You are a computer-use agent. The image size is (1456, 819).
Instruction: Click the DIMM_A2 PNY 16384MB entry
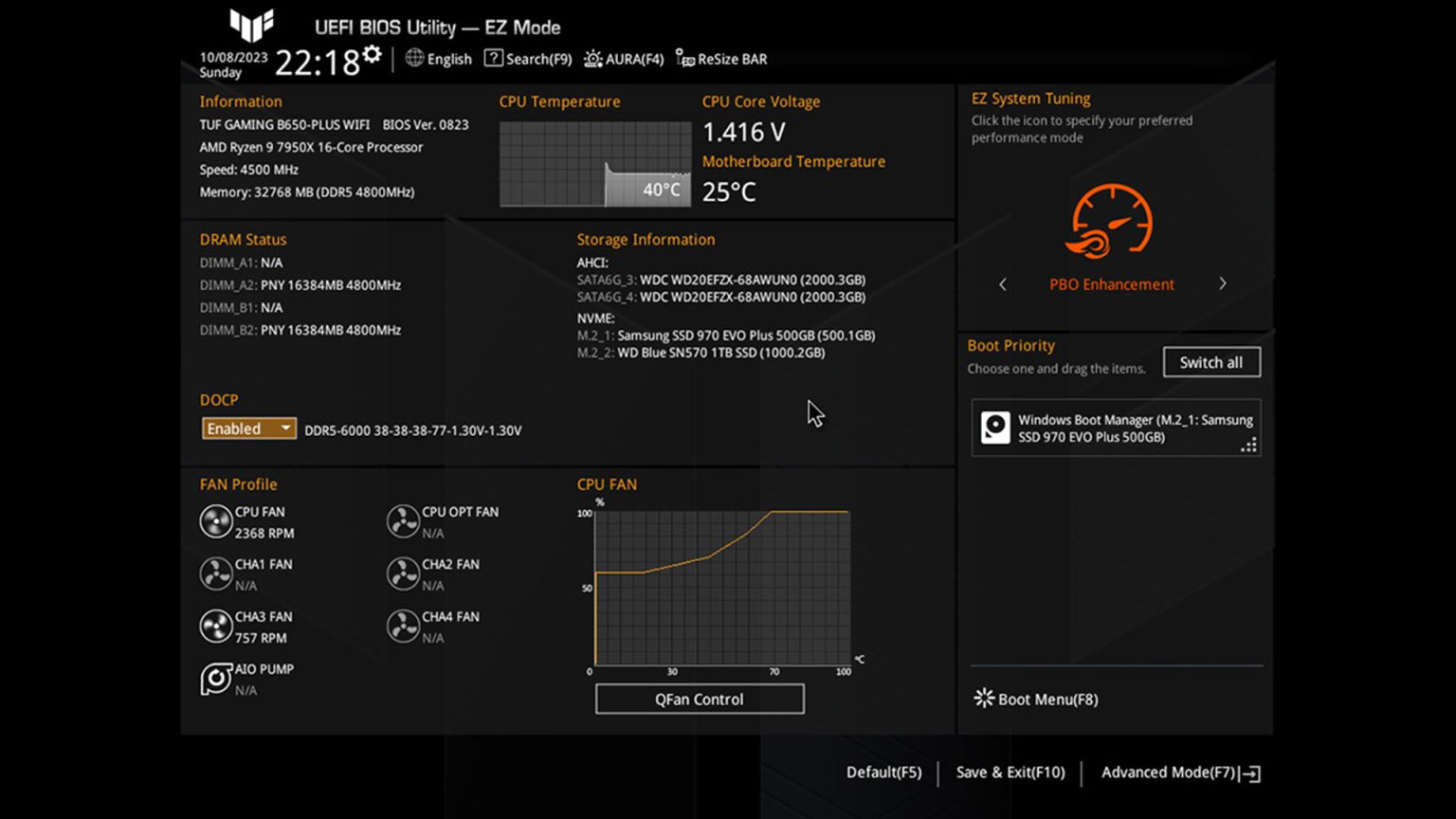pos(300,285)
